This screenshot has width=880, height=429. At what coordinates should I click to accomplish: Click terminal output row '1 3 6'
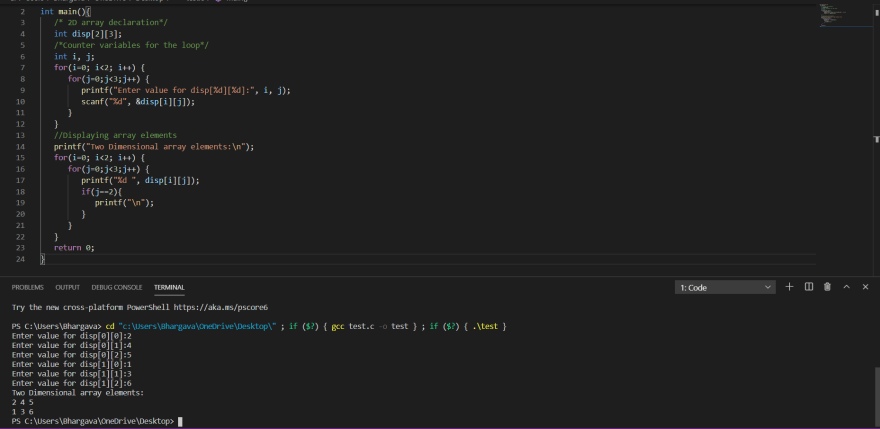[22, 412]
